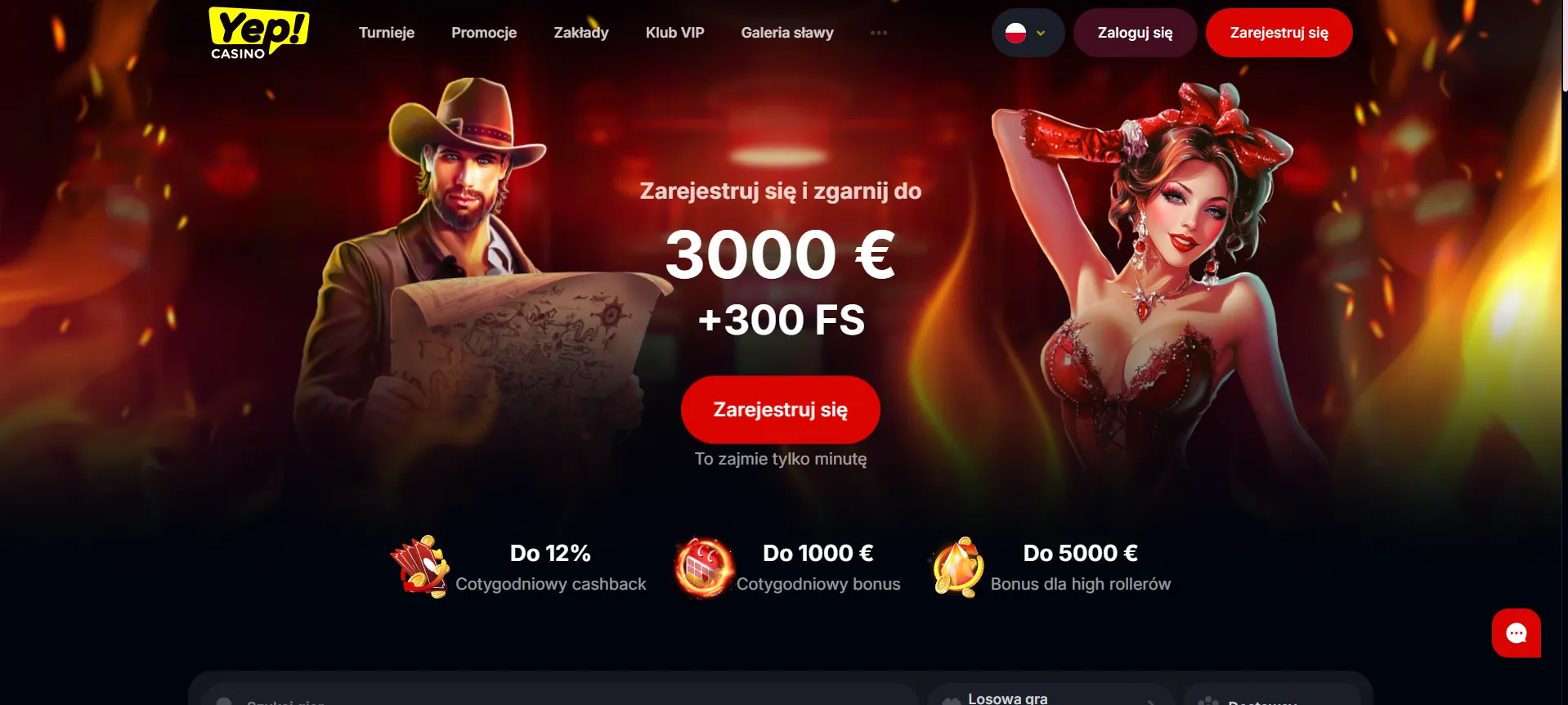Screen dimensions: 1568x705
Task: Click the central red Zarejestruj się button
Action: coord(781,410)
